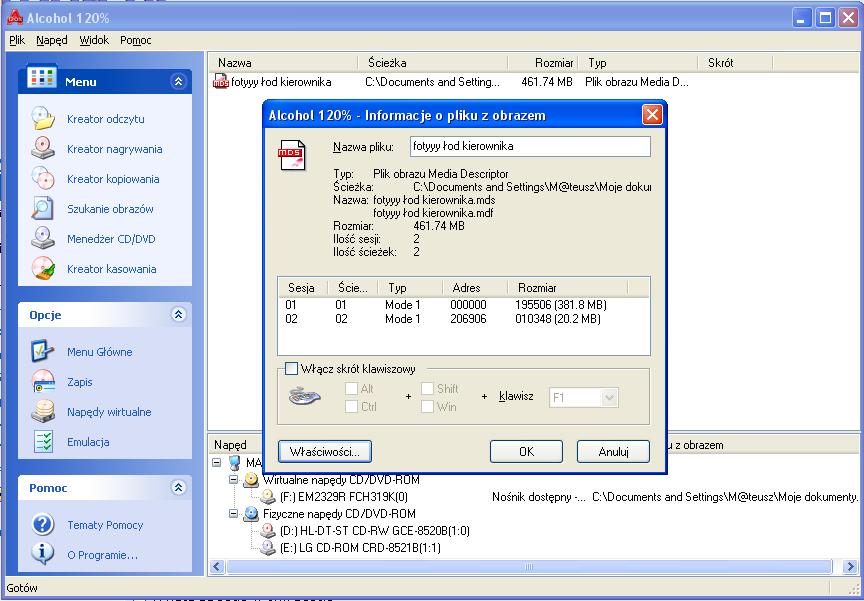
Task: Click the O Programie info icon
Action: click(x=42, y=554)
